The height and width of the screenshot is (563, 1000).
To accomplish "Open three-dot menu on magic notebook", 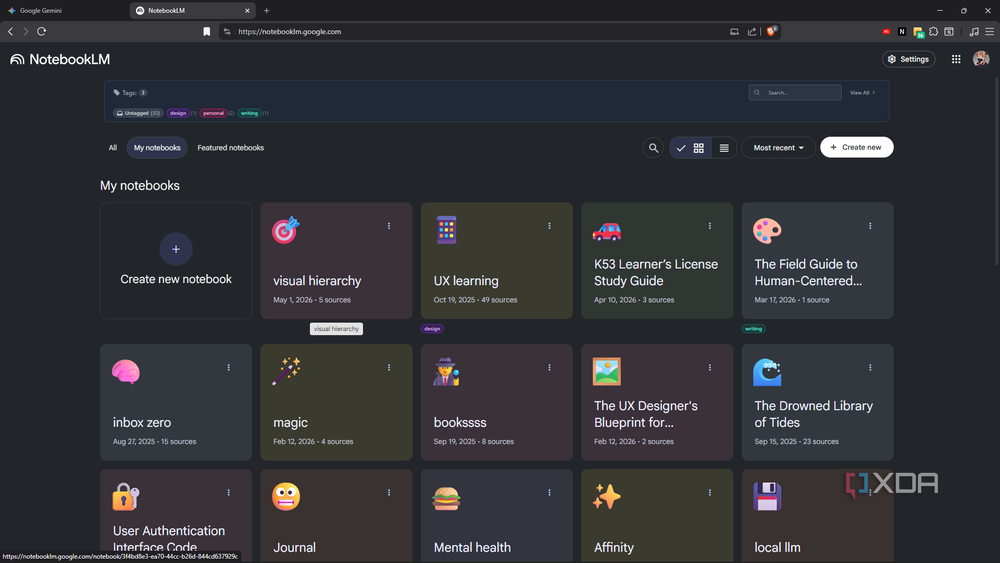I will [389, 367].
